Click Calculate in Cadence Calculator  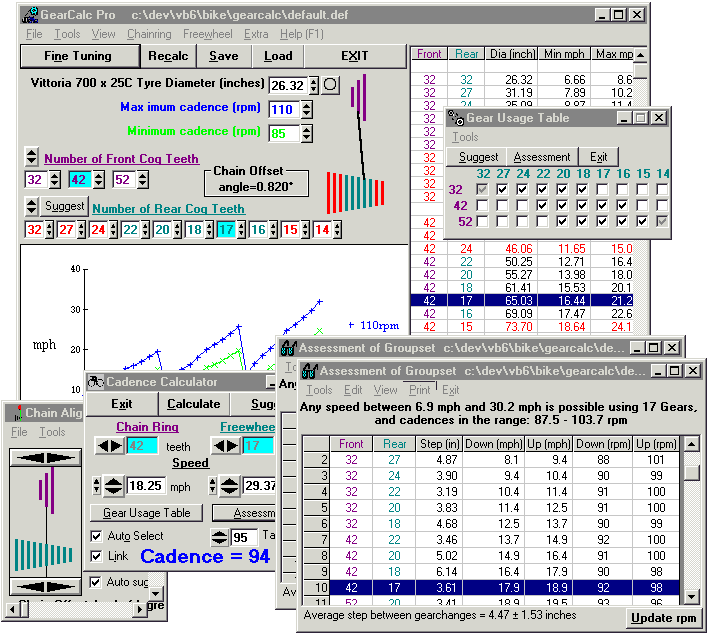pos(194,404)
